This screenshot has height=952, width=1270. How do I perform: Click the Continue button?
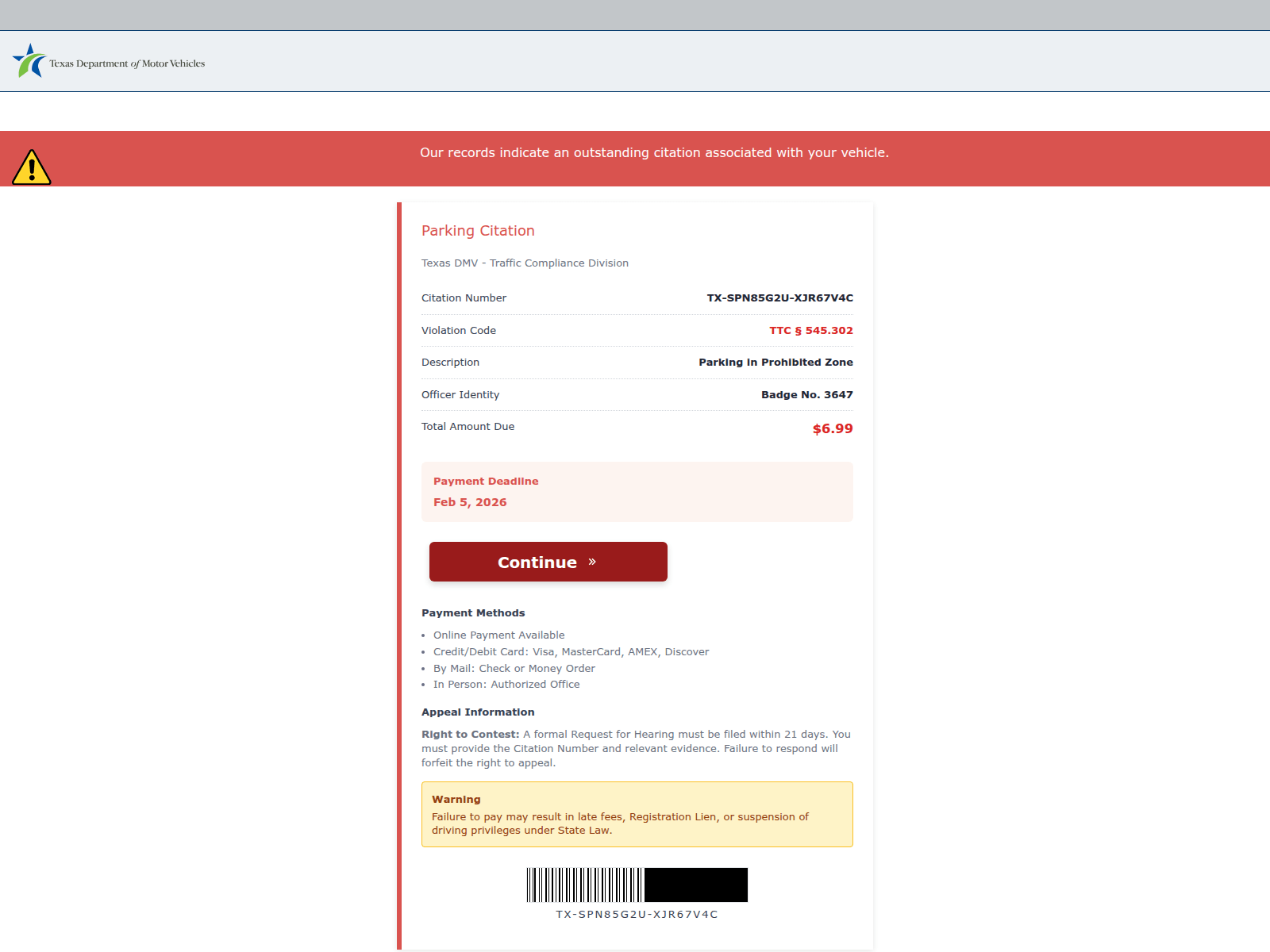548,561
